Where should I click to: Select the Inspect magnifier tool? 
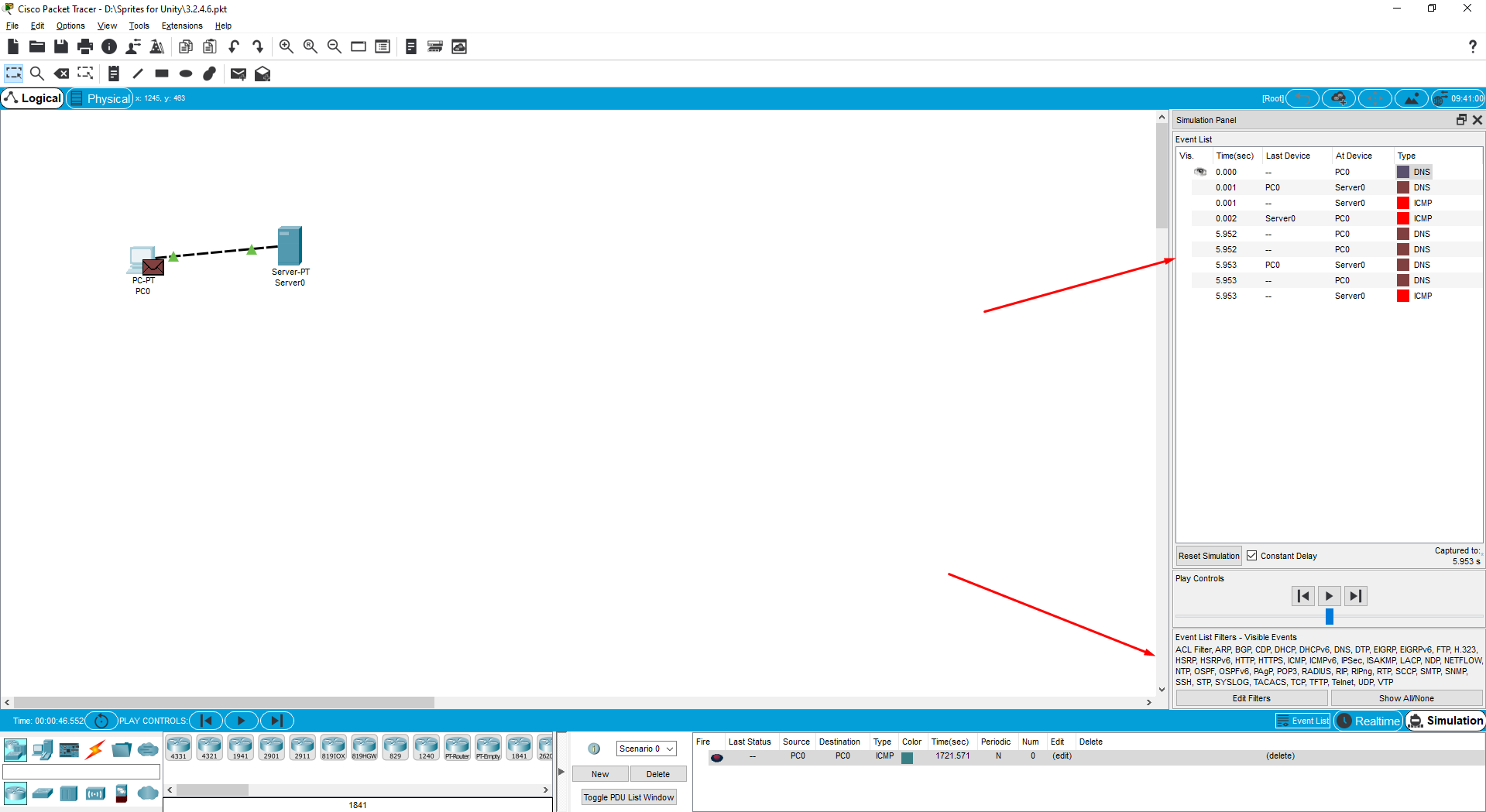(x=36, y=74)
